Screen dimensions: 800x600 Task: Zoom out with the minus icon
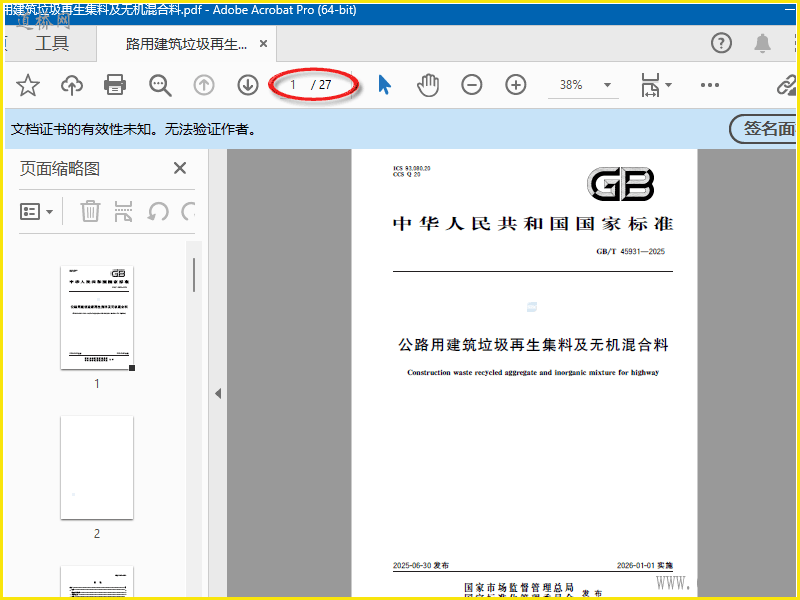point(471,85)
